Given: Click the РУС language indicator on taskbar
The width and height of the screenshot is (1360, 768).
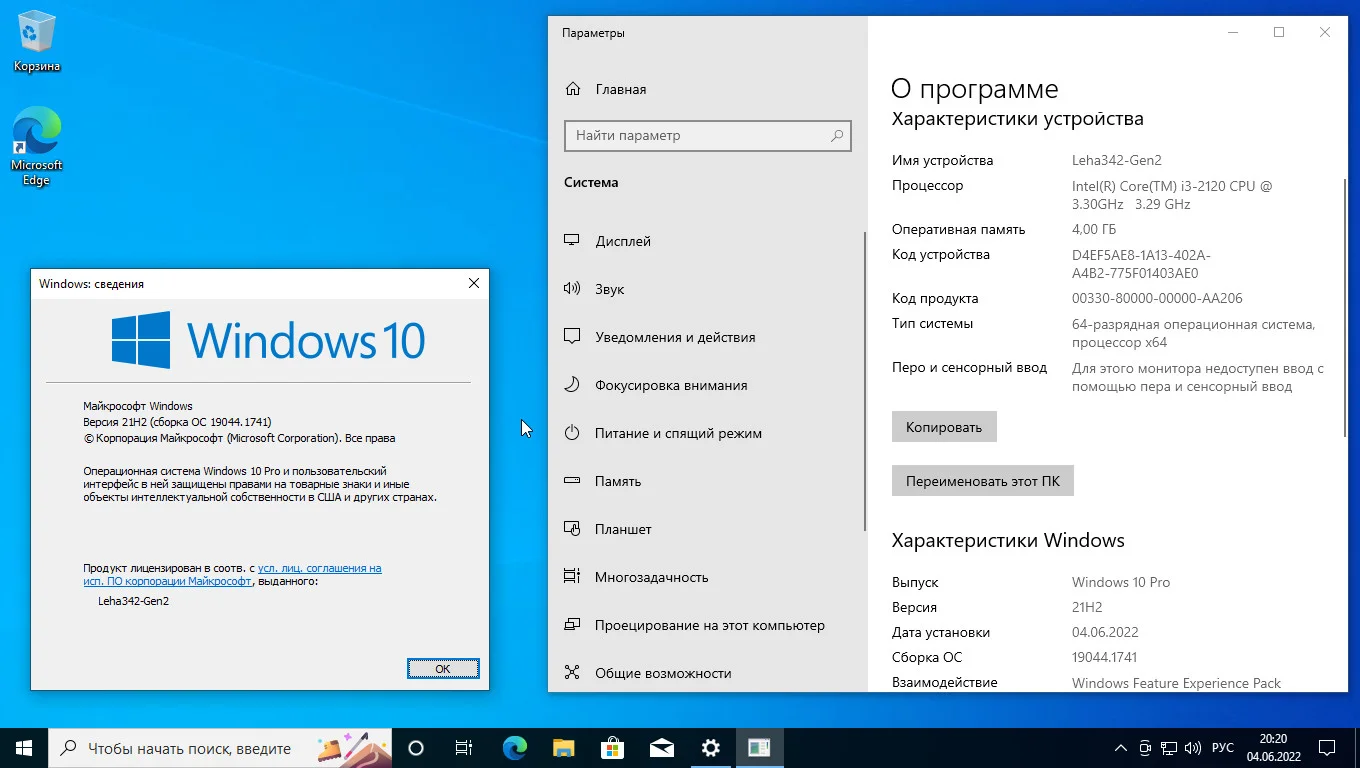Looking at the screenshot, I should click(1222, 748).
